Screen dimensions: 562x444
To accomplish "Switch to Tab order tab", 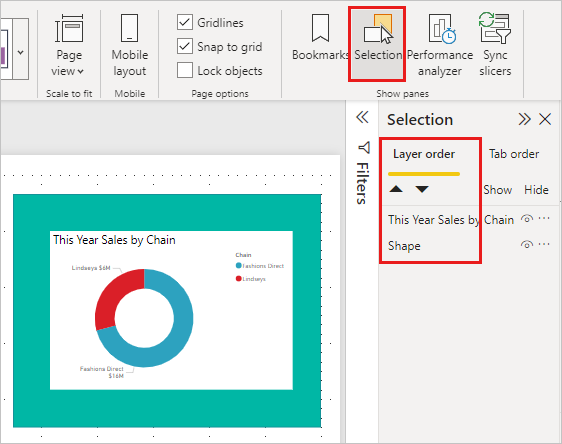I will tap(514, 154).
